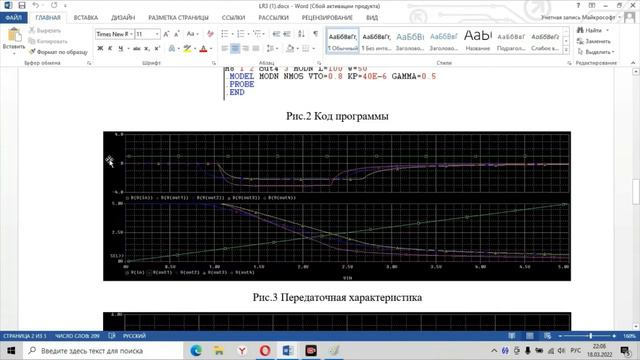Apply the Обычный style
Viewport: 640px width, 360px height.
click(343, 41)
